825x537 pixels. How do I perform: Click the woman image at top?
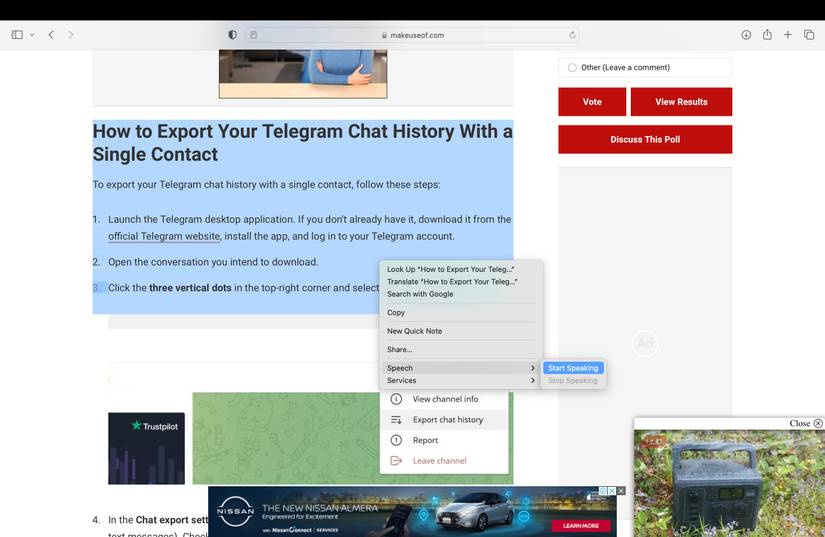(x=303, y=74)
